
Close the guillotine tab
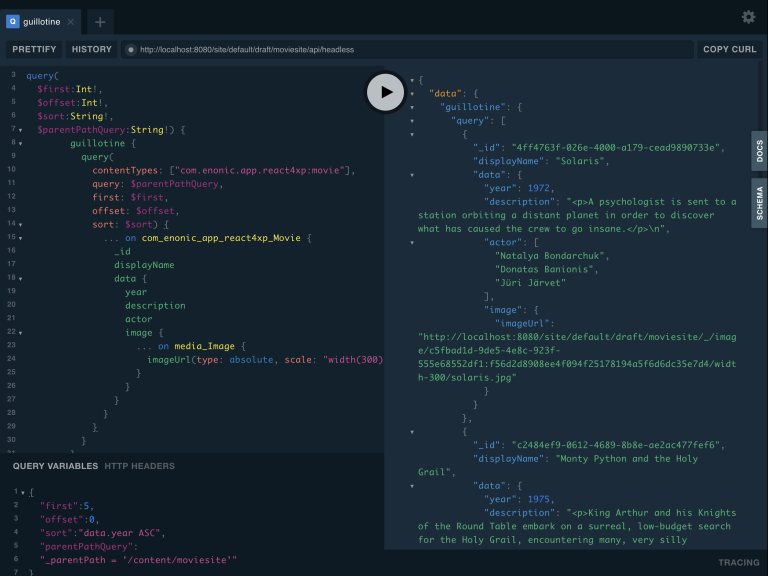(71, 22)
